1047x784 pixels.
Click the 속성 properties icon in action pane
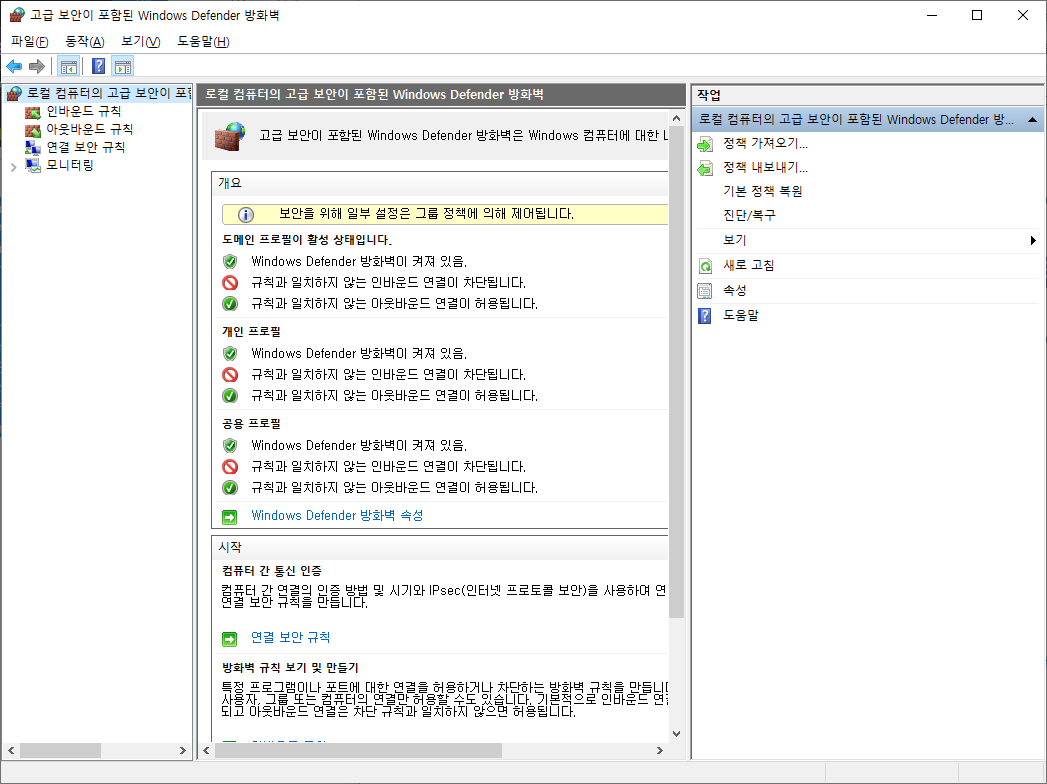[705, 291]
